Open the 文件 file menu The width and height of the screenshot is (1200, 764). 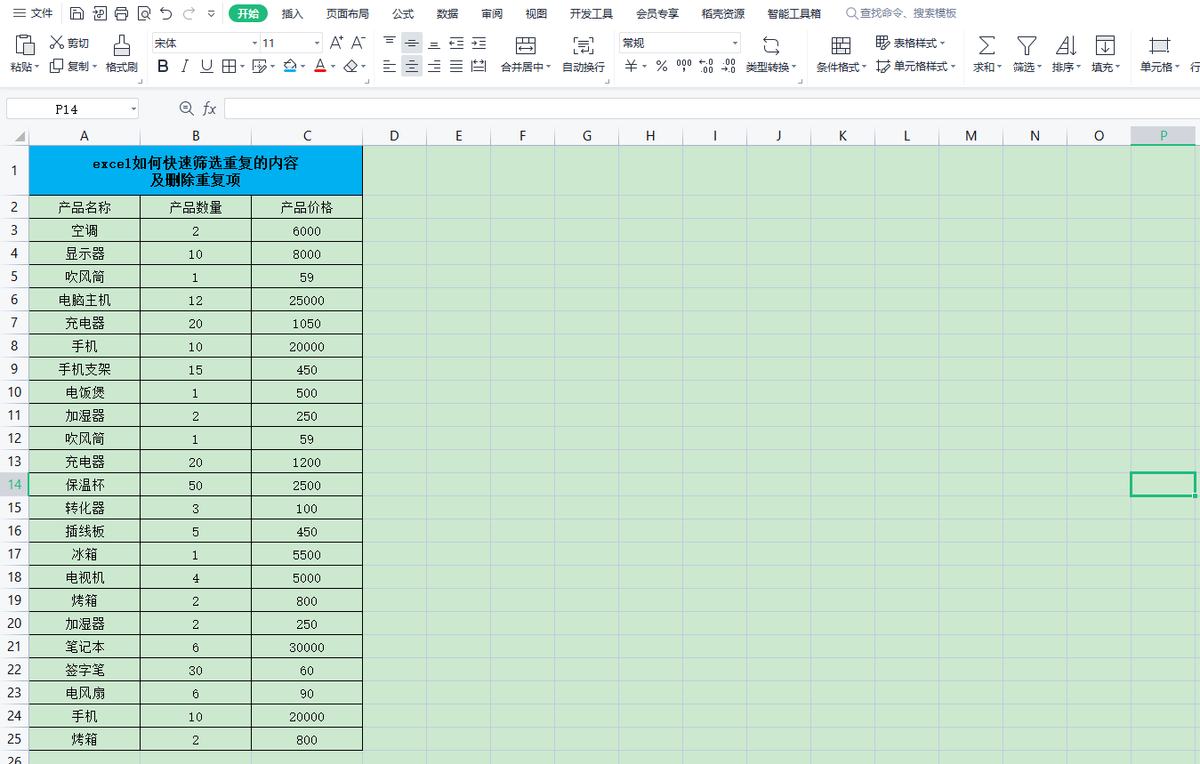(33, 14)
